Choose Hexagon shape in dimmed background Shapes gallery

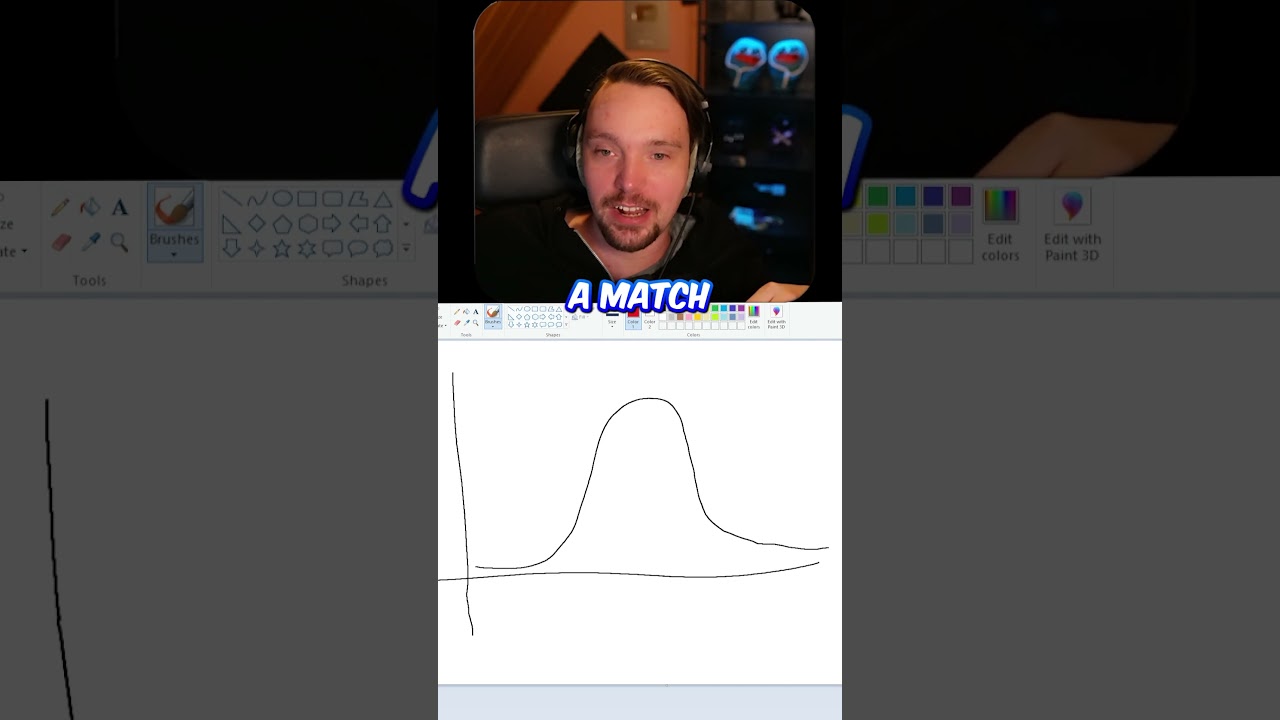pos(307,223)
